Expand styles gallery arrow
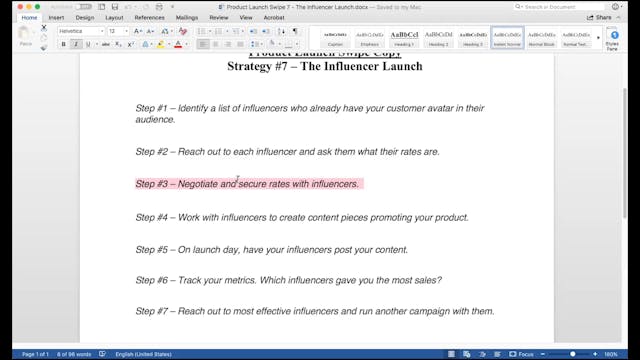The image size is (640, 360). [x=598, y=38]
